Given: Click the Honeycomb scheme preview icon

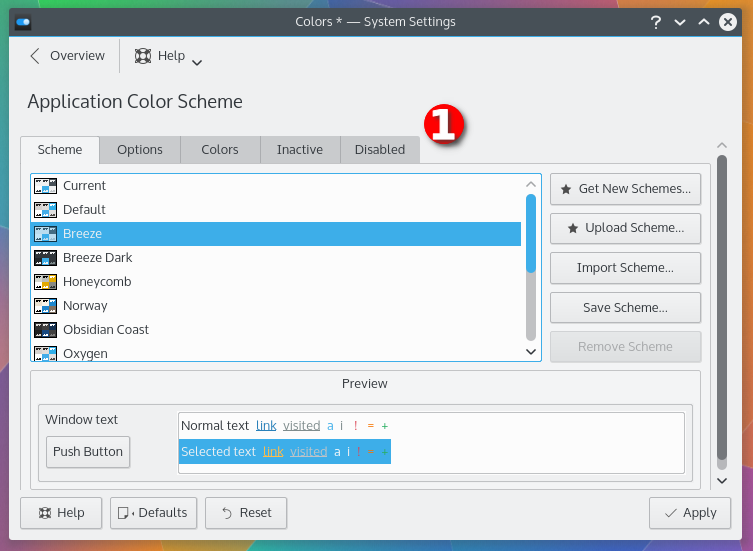Looking at the screenshot, I should [45, 282].
